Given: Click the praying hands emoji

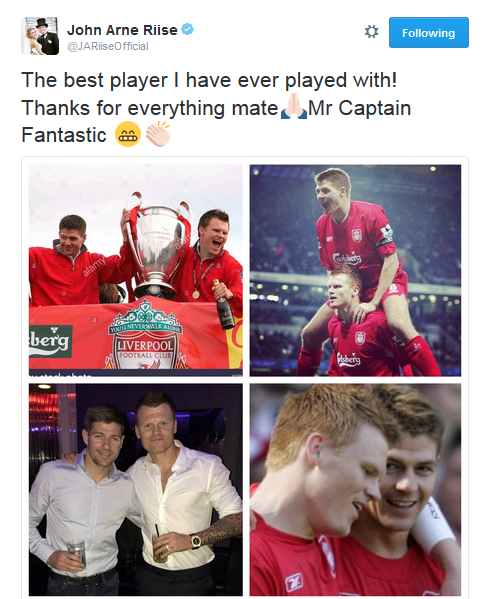Looking at the screenshot, I should pos(293,107).
